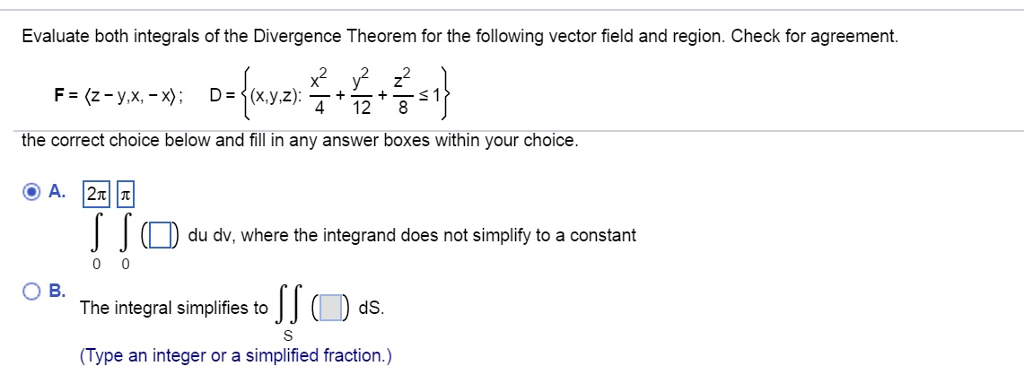Select answer choice B radio button
This screenshot has height=375, width=1024.
click(31, 291)
